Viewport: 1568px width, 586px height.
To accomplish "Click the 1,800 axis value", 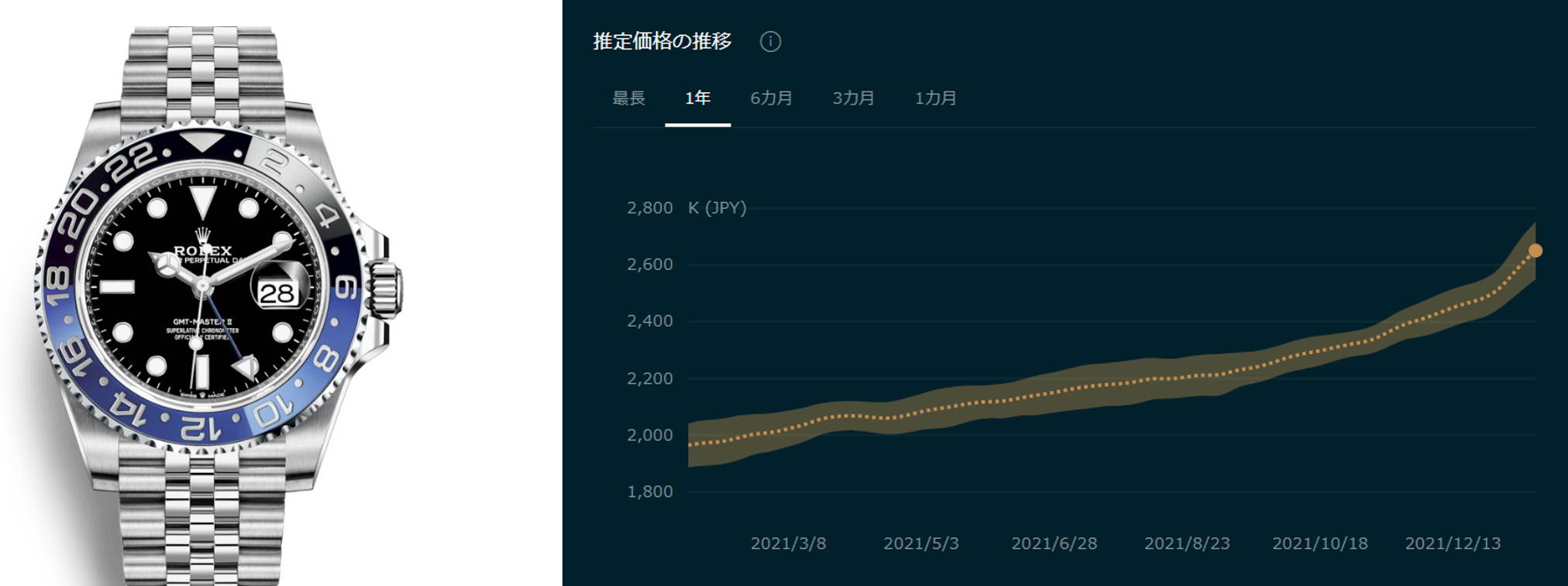I will pyautogui.click(x=650, y=491).
